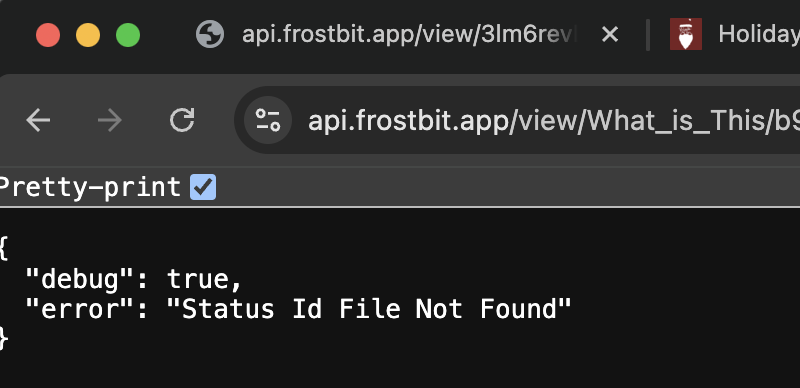800x388 pixels.
Task: Enter fullscreen with the green button
Action: tap(128, 35)
